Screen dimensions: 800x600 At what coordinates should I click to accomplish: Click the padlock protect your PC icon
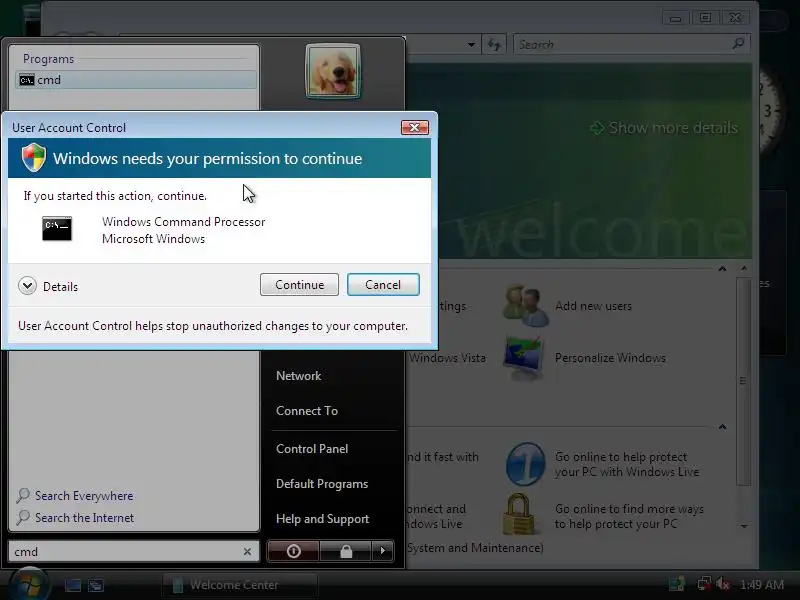[519, 514]
